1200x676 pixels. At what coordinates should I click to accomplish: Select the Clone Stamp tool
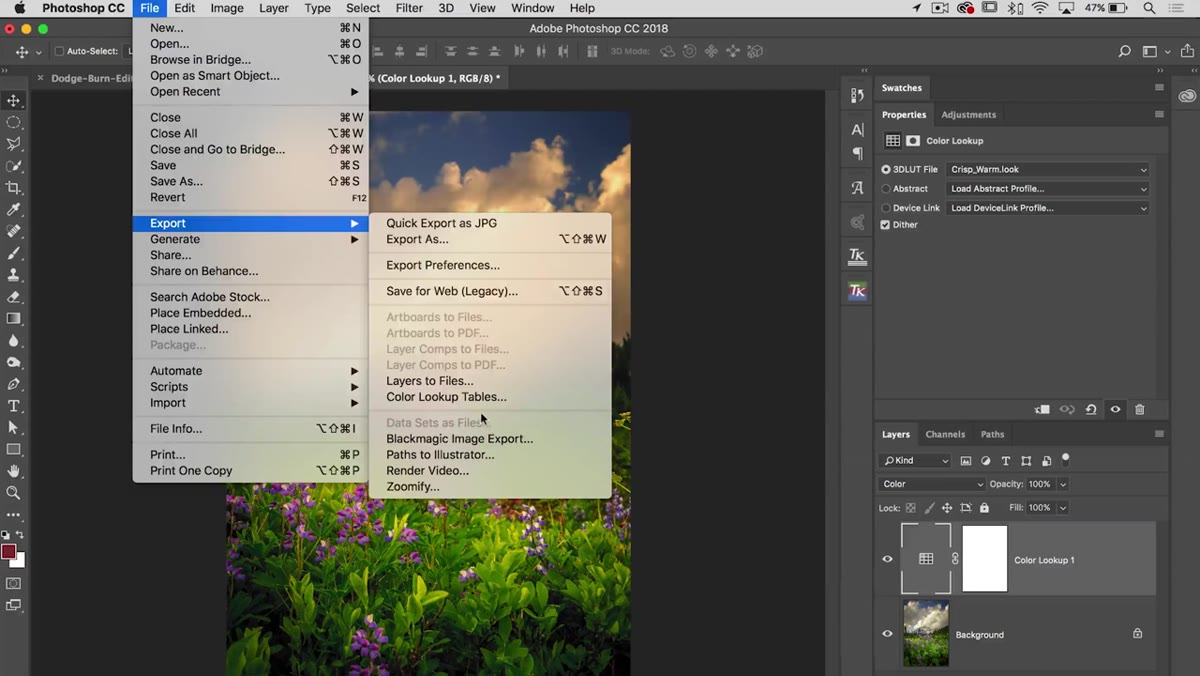coord(14,275)
